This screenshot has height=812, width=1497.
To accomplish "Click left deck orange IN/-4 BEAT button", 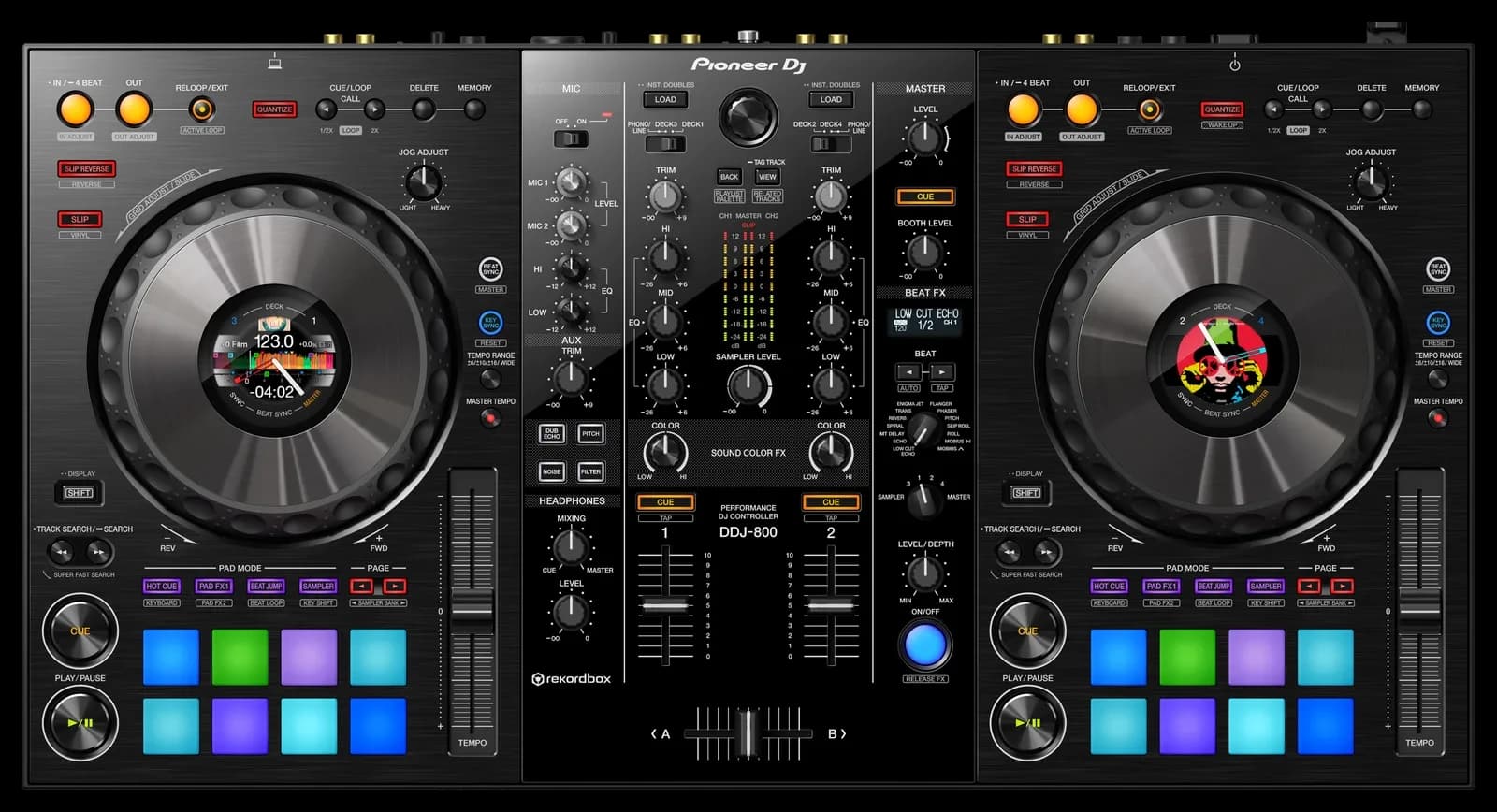I will (x=76, y=110).
